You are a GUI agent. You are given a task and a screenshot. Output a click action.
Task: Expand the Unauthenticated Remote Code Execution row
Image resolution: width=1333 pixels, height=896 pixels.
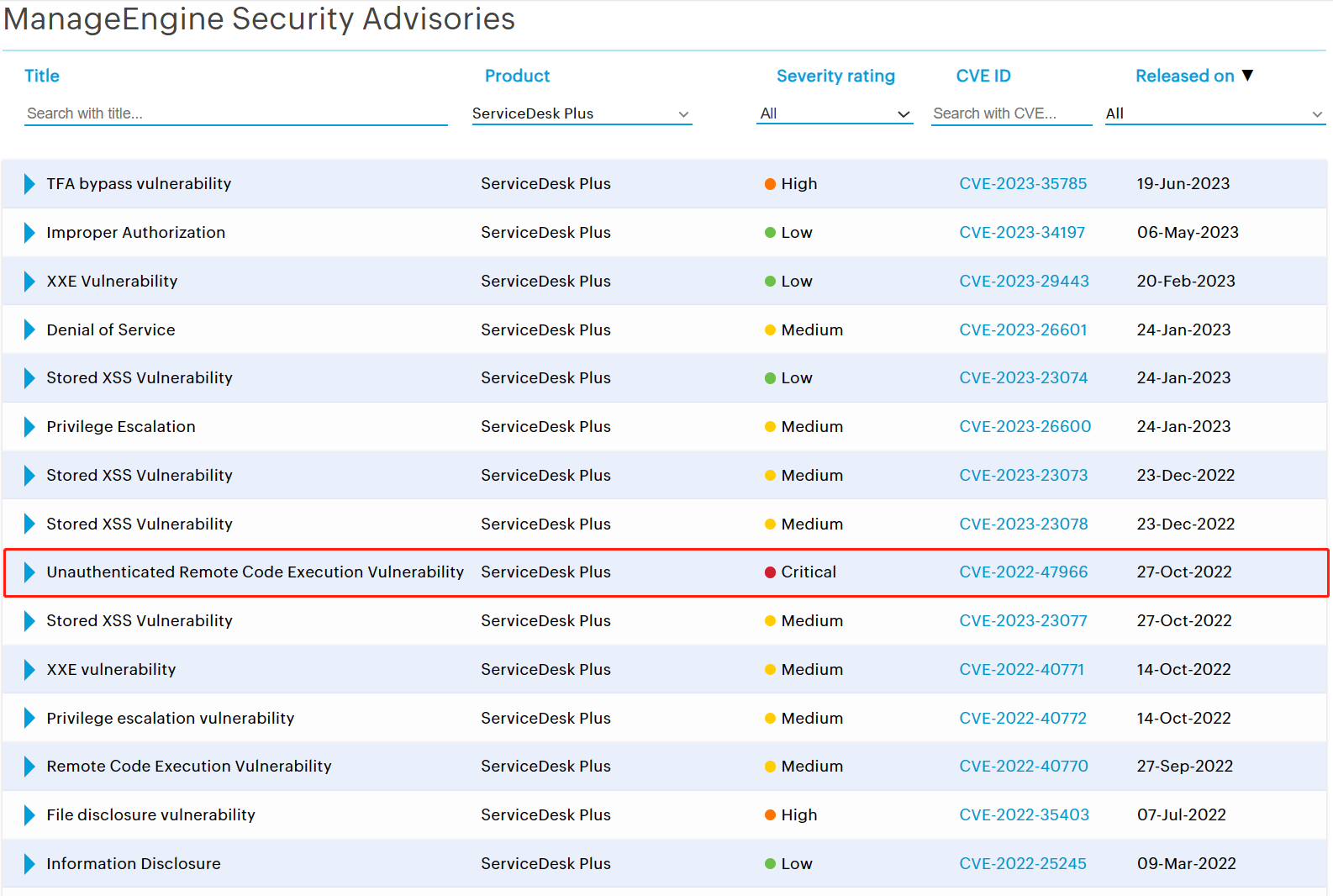coord(29,572)
